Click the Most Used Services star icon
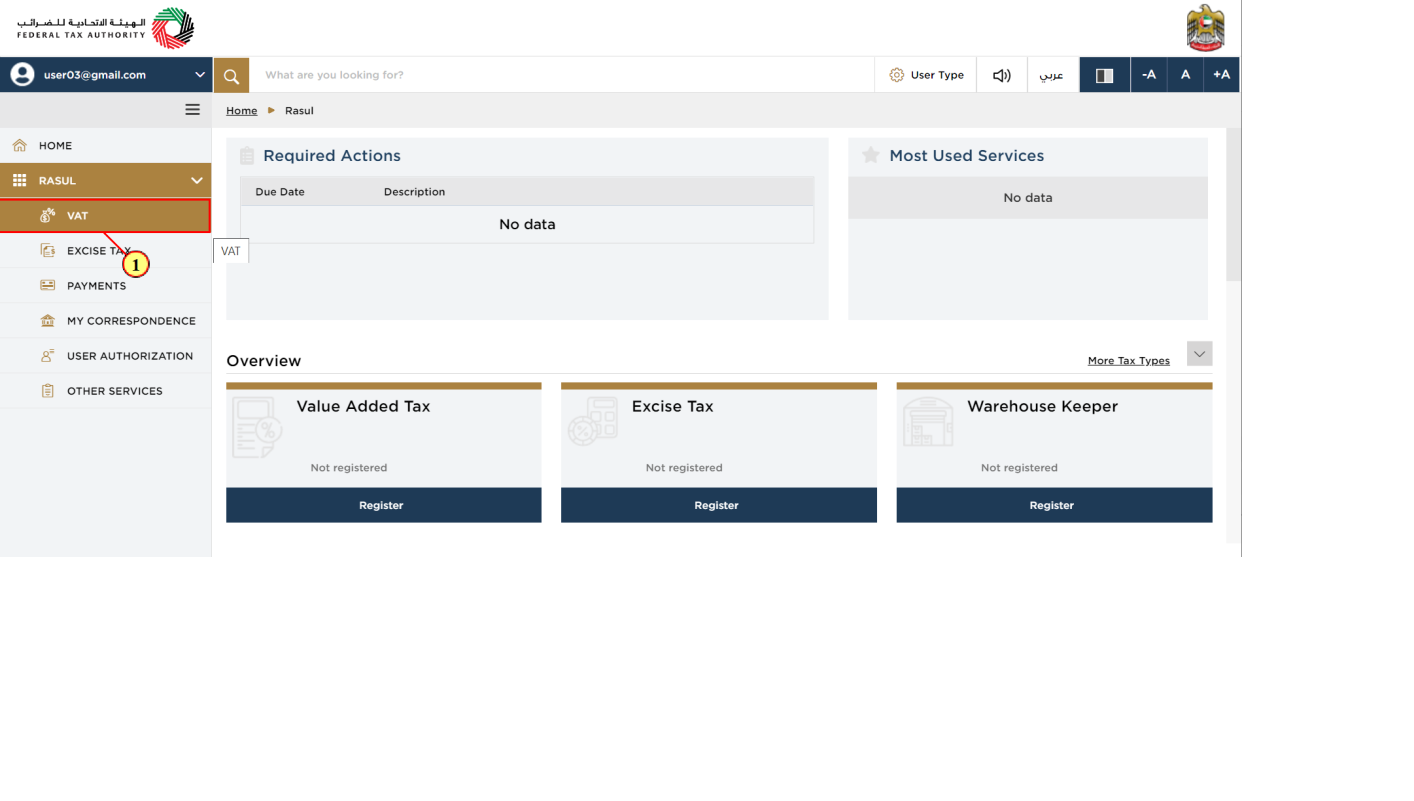 coord(871,155)
